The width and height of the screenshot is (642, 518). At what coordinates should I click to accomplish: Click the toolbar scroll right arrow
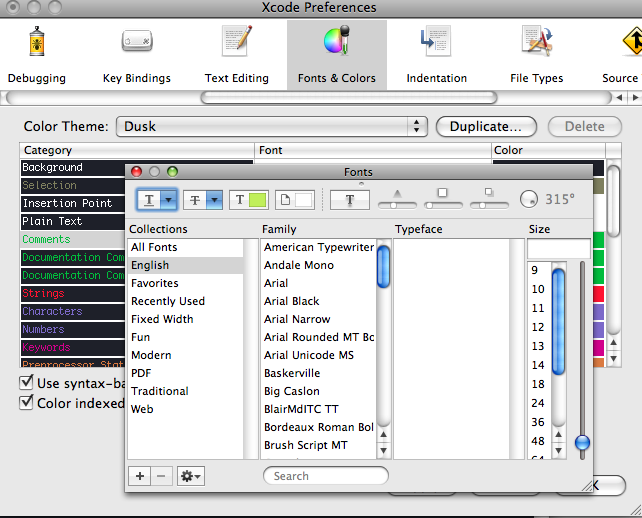[x=635, y=97]
